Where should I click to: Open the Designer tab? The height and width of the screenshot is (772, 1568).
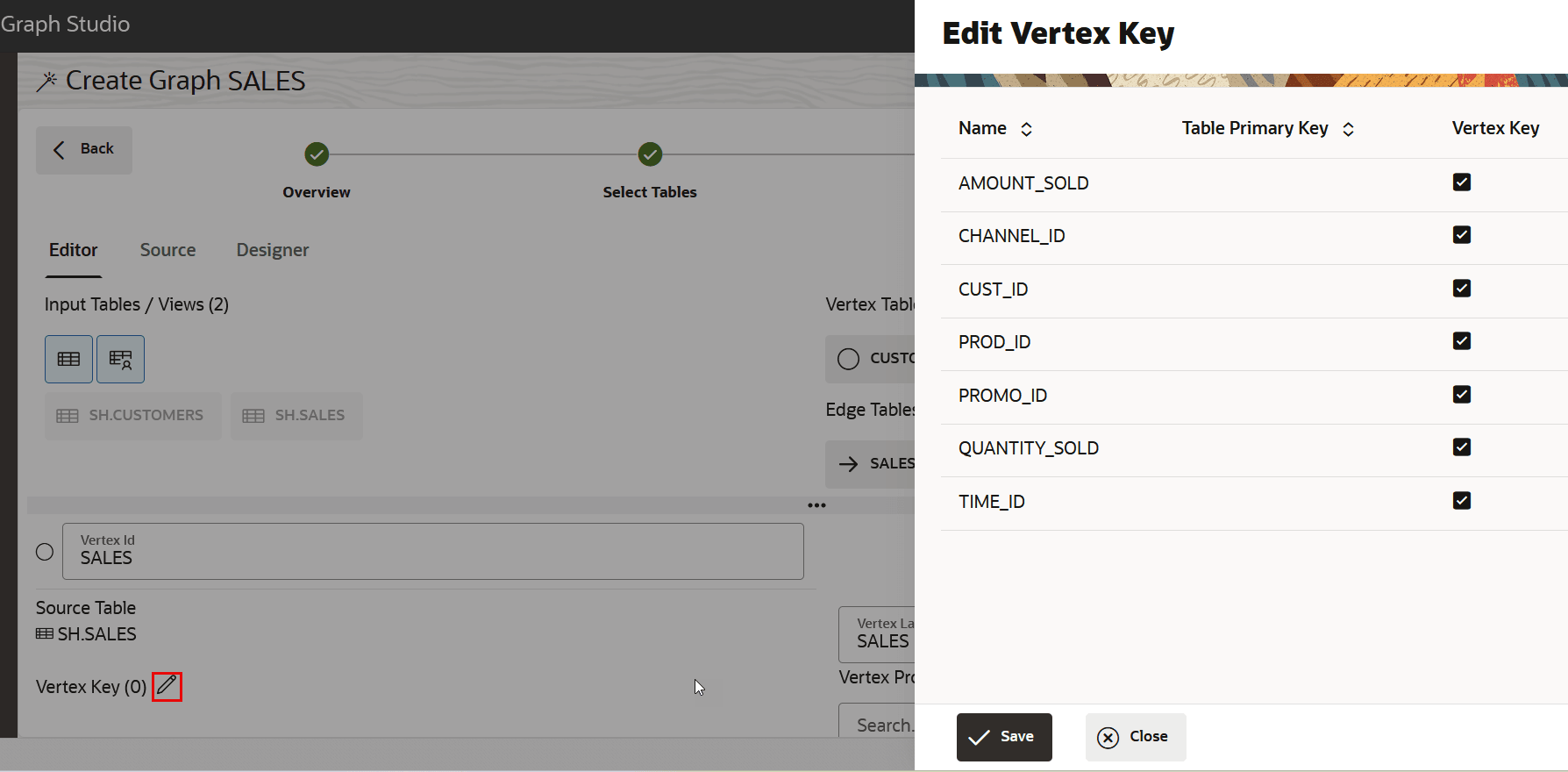(272, 250)
